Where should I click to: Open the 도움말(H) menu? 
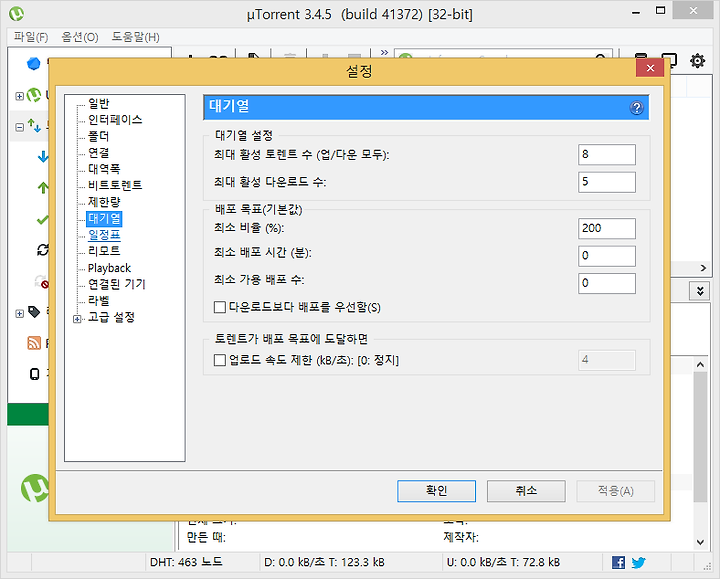[x=135, y=37]
